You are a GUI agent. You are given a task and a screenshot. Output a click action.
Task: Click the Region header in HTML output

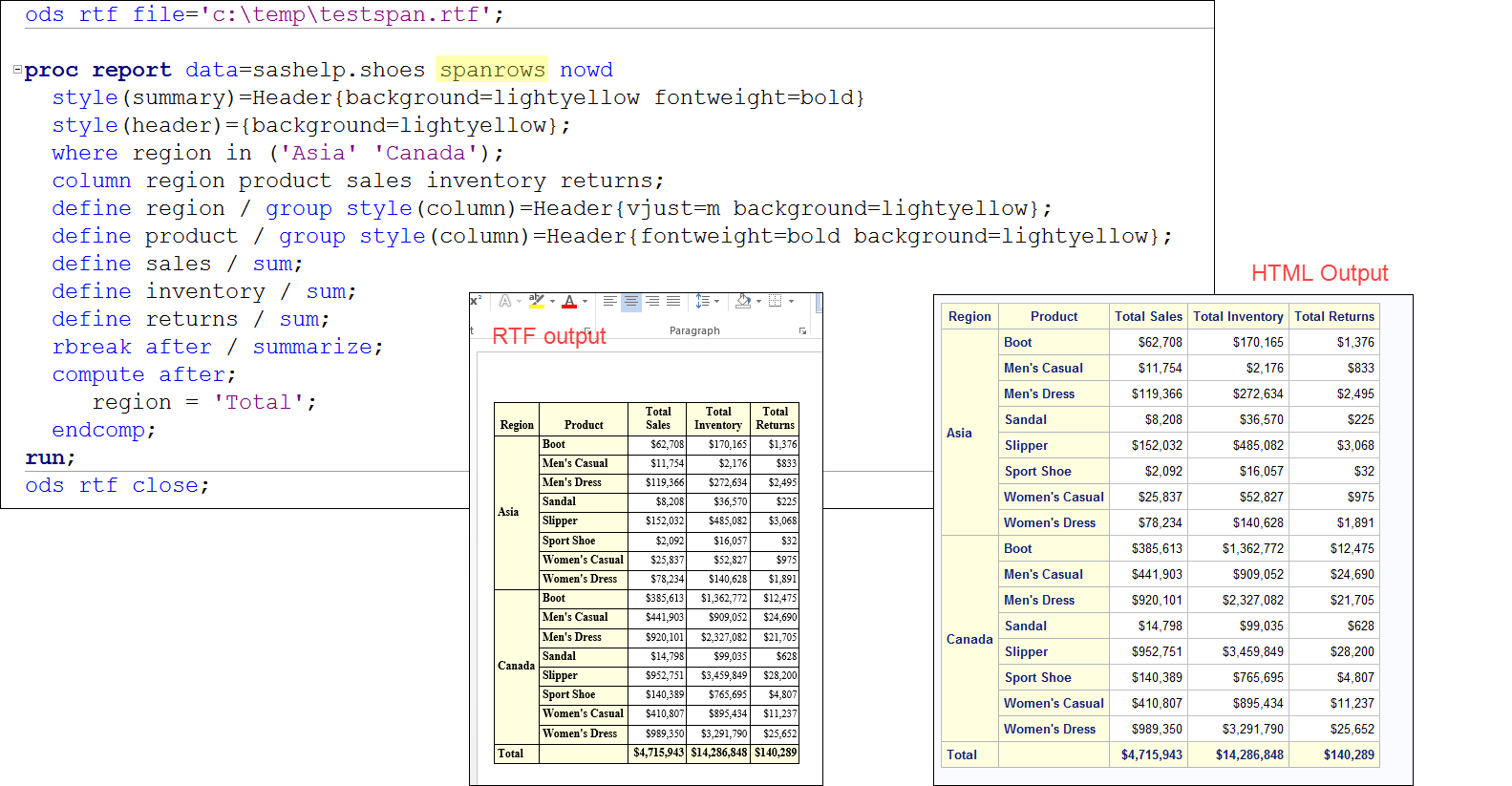point(969,316)
